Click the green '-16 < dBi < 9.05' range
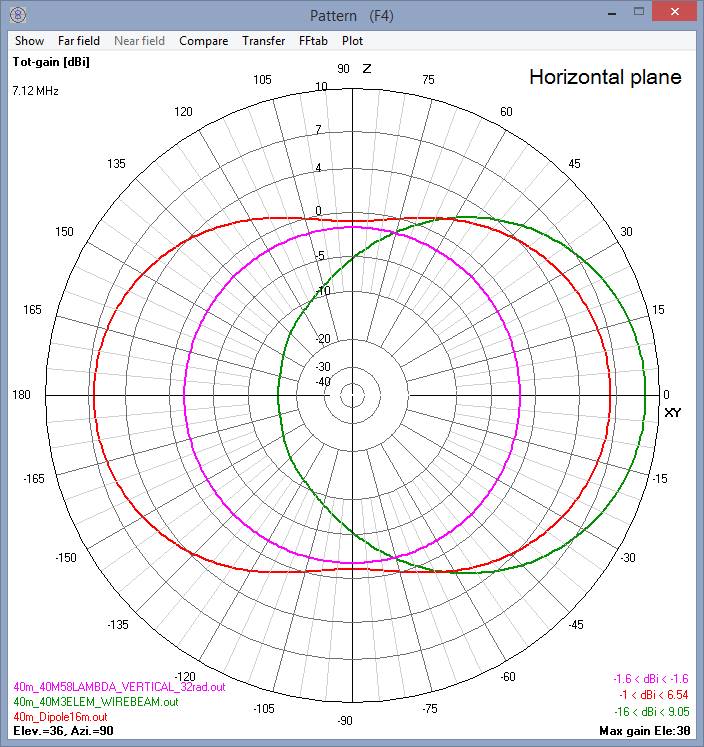This screenshot has height=747, width=704. pyautogui.click(x=652, y=712)
